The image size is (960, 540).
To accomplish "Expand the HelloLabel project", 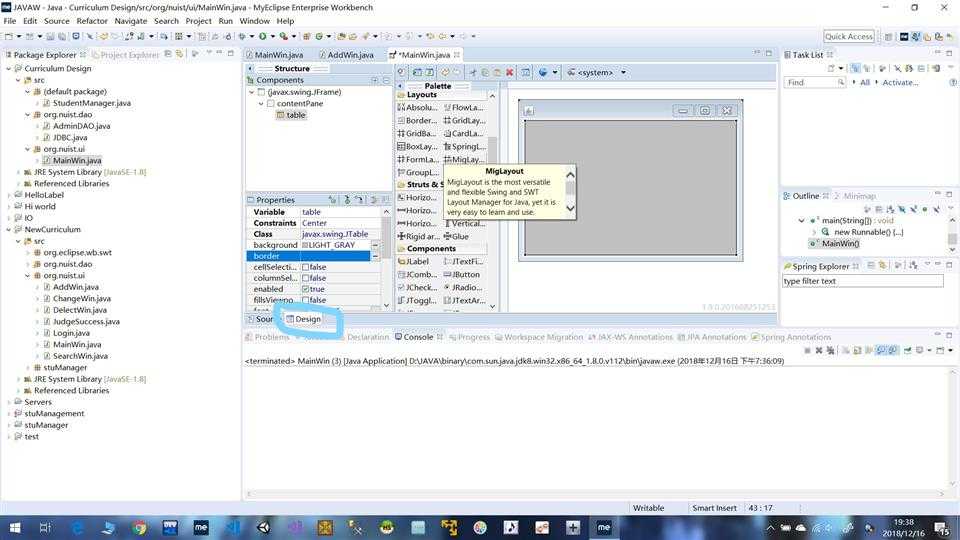I will [x=9, y=195].
